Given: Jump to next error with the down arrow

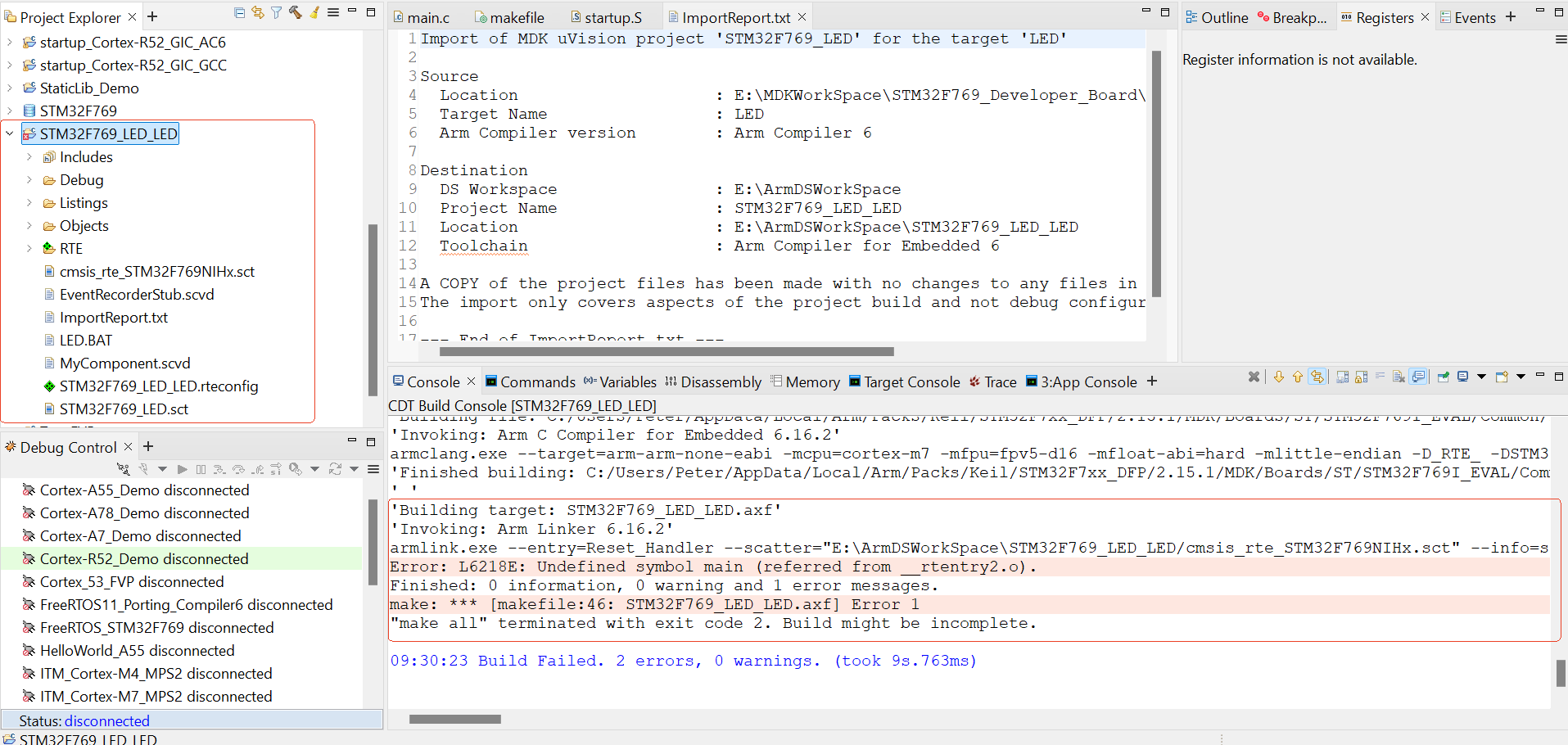Looking at the screenshot, I should (x=1278, y=377).
